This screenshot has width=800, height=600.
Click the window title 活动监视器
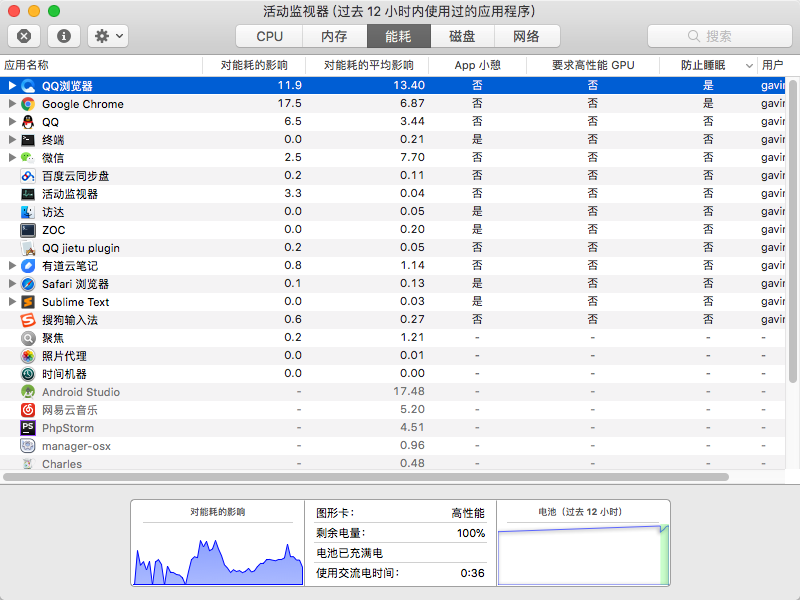click(x=399, y=11)
